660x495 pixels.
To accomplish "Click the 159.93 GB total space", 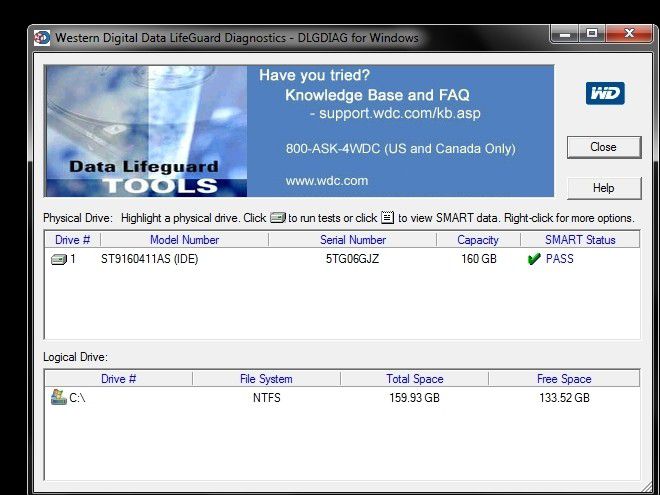I will (414, 397).
